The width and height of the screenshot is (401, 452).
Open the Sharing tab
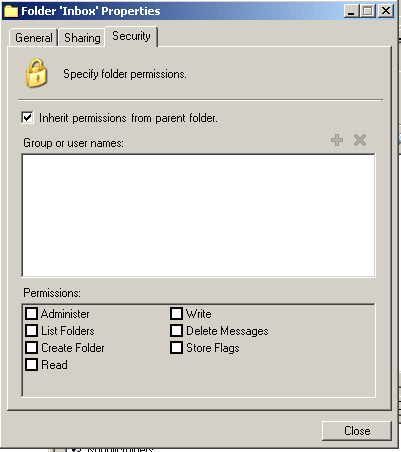[x=82, y=38]
